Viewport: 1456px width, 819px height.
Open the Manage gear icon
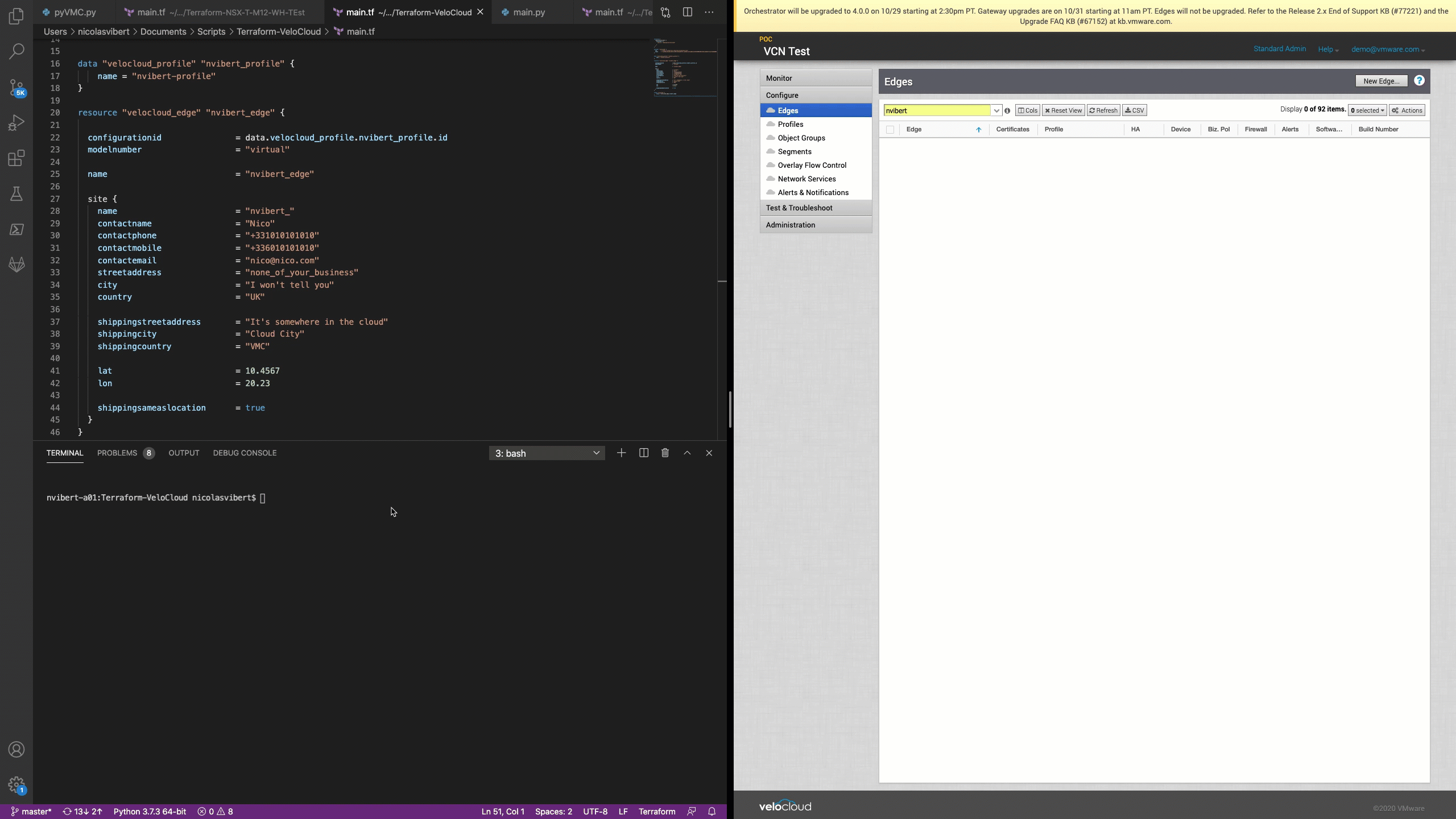point(16,785)
